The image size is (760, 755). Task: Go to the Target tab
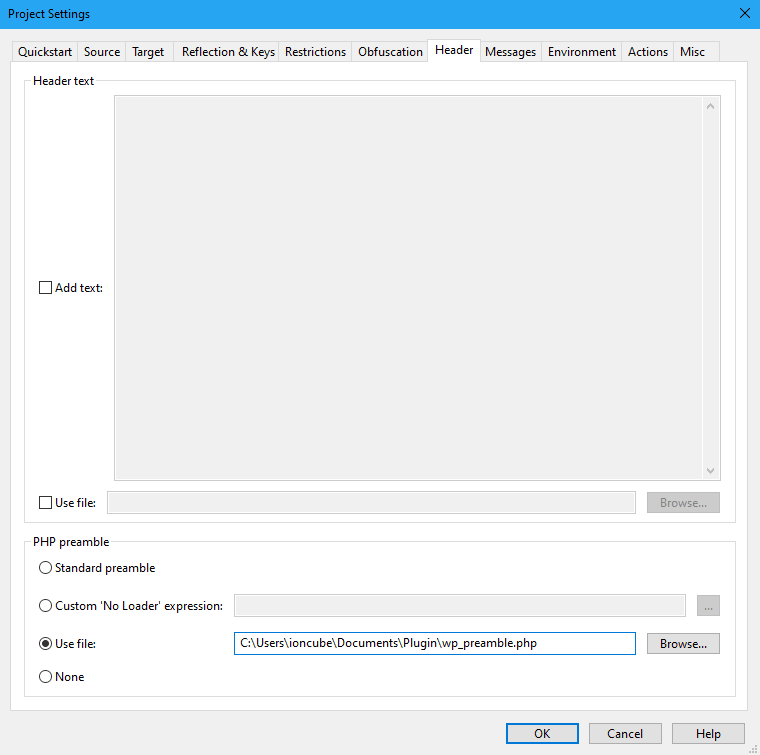(x=148, y=52)
